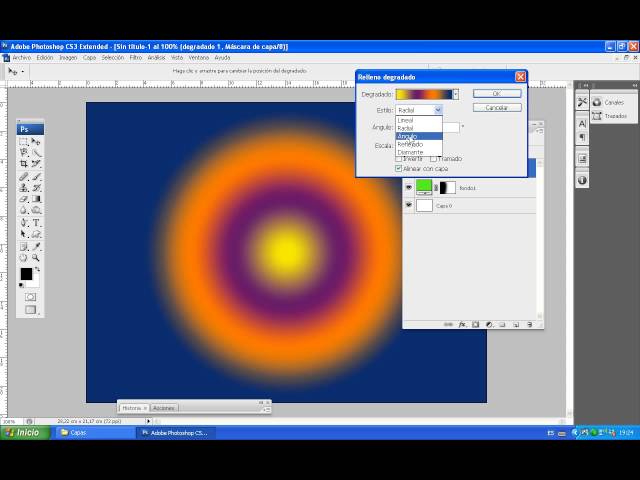This screenshot has height=480, width=640.
Task: Click the black-white layer mask thumbnail
Action: point(447,188)
